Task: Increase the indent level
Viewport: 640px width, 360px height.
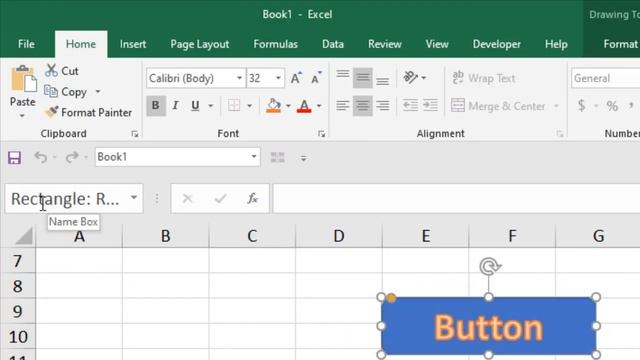Action: pyautogui.click(x=430, y=106)
